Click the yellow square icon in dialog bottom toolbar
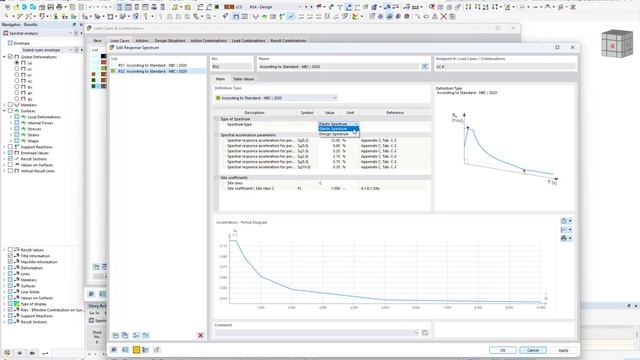Viewport: 640px width, 360px height. point(136,350)
